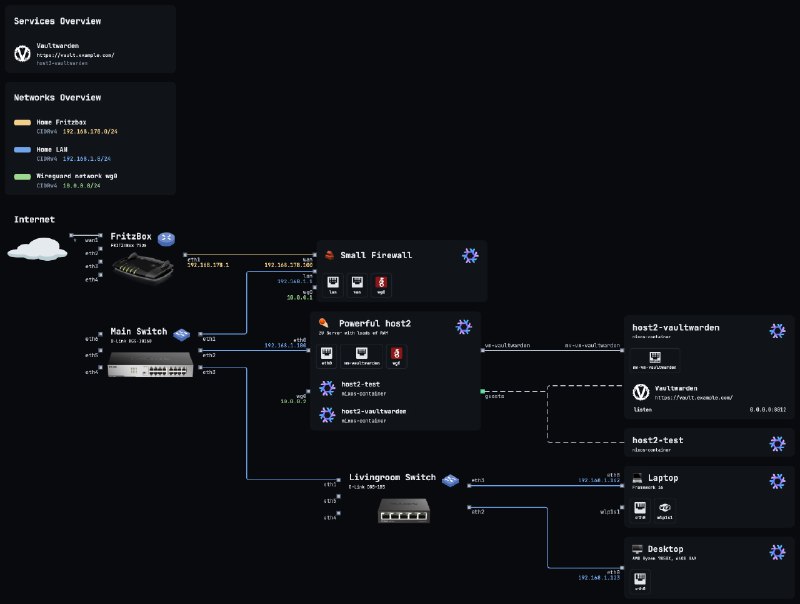The image size is (800, 604).
Task: Click the orange server icon on Powerful host2
Action: click(x=323, y=323)
